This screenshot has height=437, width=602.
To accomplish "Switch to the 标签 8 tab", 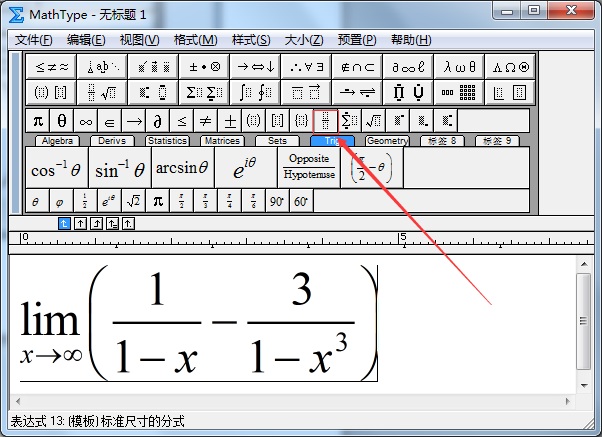I will pyautogui.click(x=442, y=141).
